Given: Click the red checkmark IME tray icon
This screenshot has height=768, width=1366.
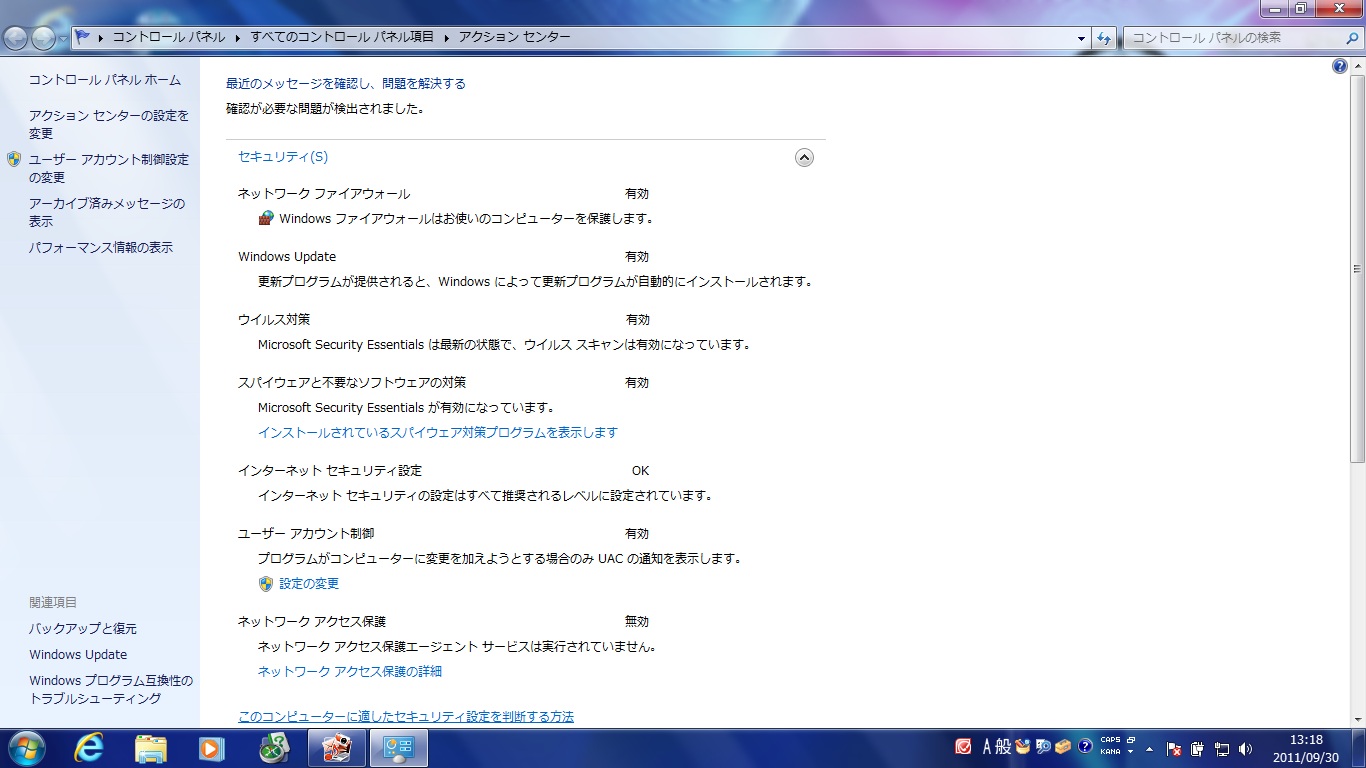Looking at the screenshot, I should click(964, 747).
